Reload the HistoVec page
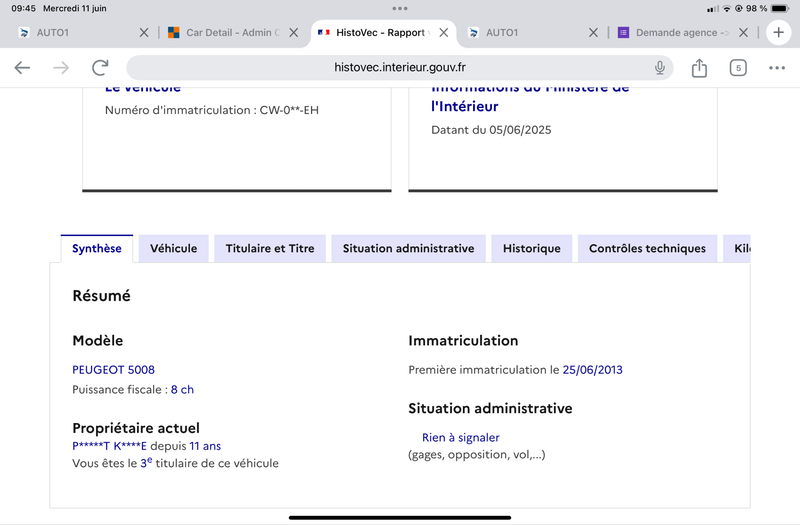The image size is (800, 525). click(x=100, y=67)
